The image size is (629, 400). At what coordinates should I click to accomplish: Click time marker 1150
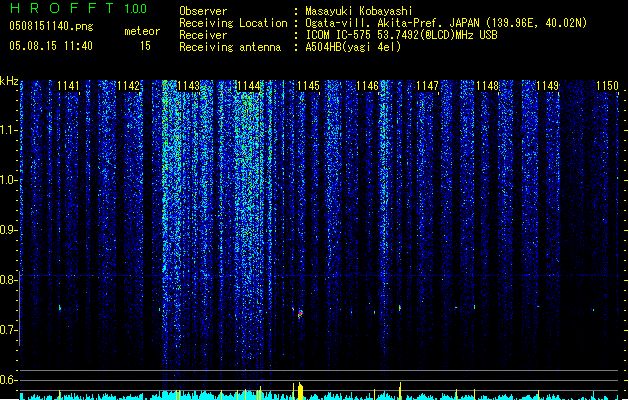[607, 86]
